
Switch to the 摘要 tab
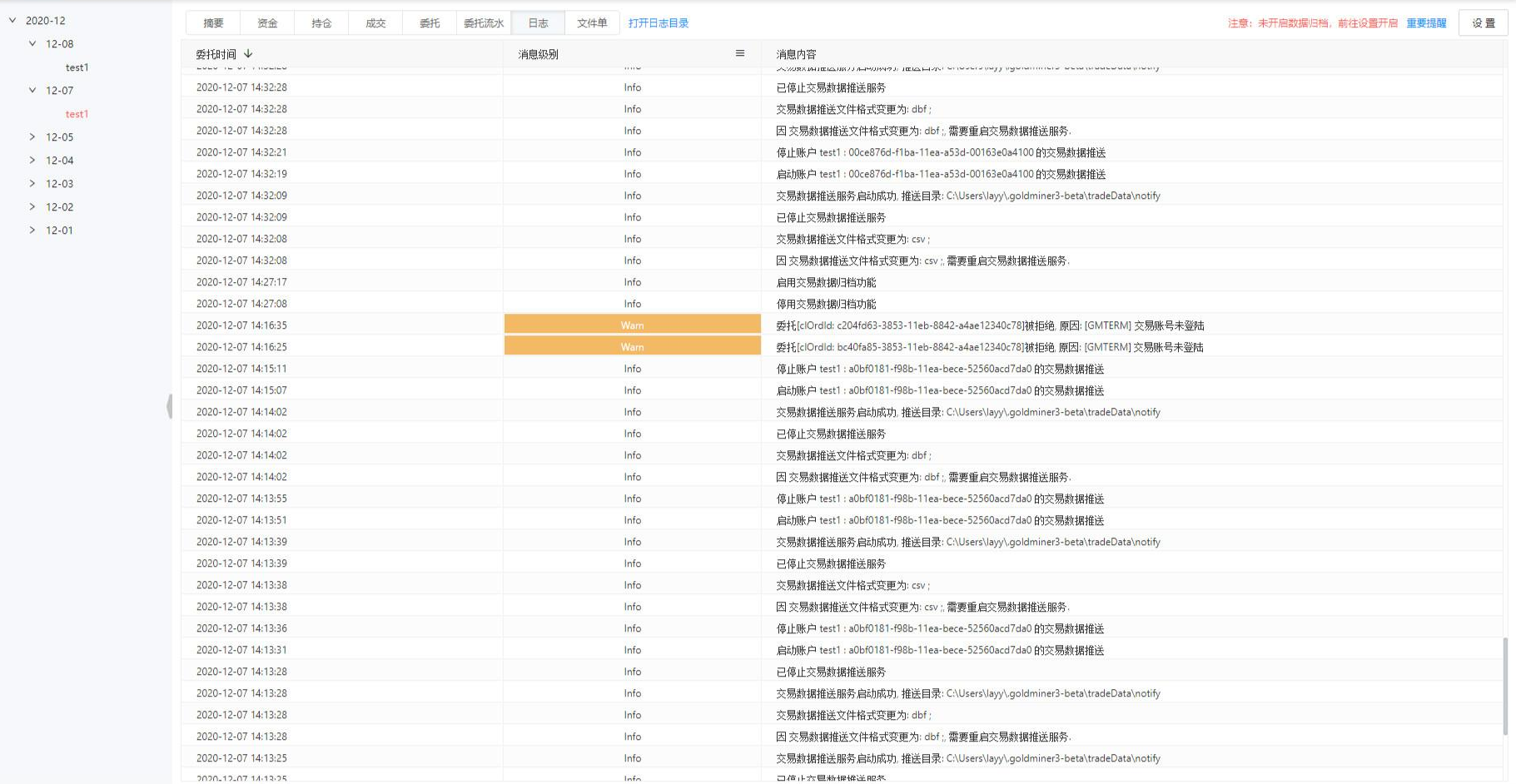(x=213, y=23)
